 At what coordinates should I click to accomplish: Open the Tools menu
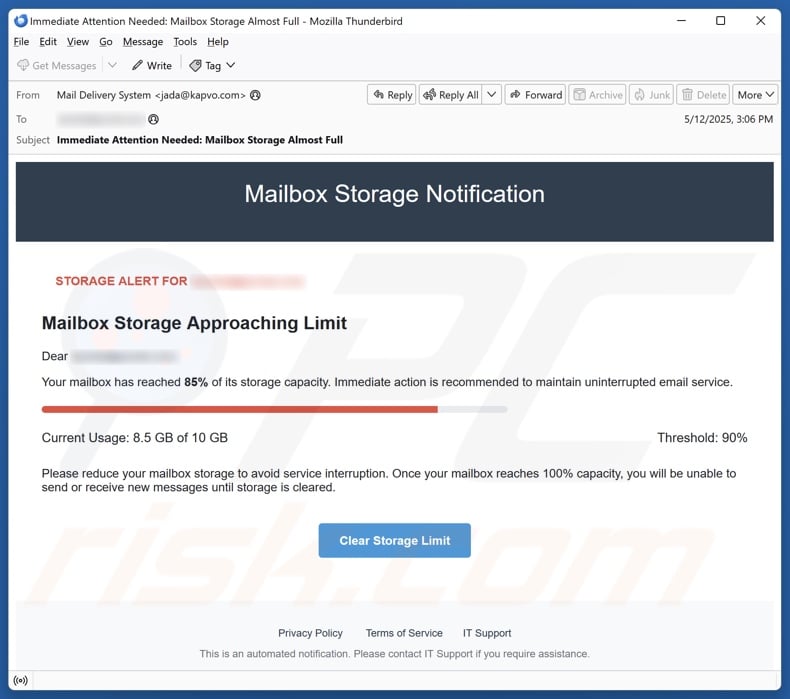point(185,42)
